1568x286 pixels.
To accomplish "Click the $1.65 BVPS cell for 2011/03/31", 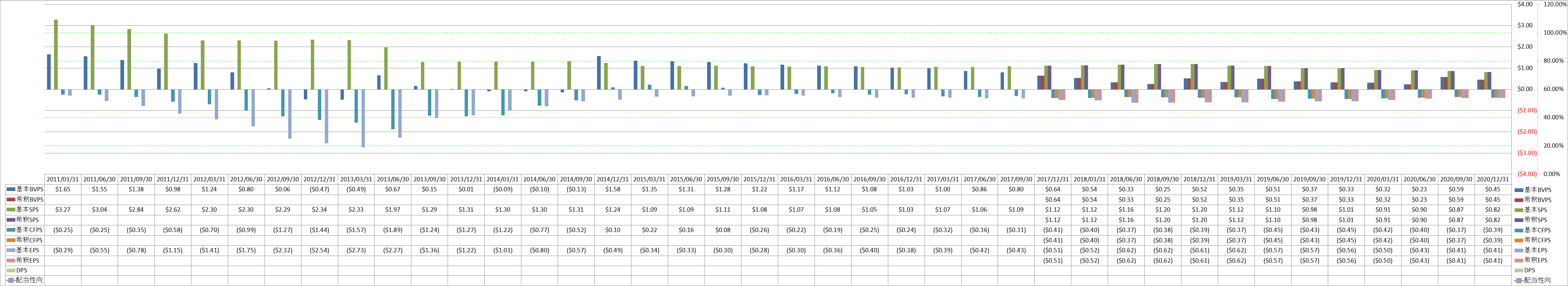I will pyautogui.click(x=63, y=189).
